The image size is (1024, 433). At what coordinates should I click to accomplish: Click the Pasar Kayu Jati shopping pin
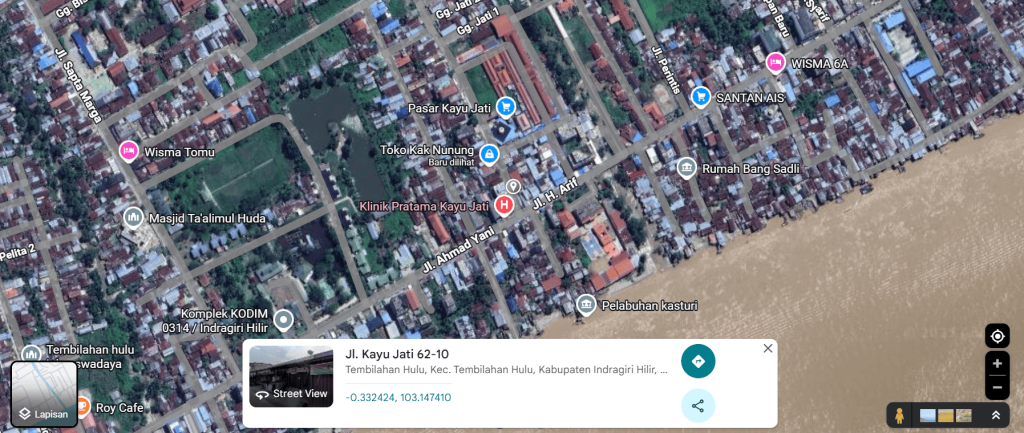coord(505,106)
